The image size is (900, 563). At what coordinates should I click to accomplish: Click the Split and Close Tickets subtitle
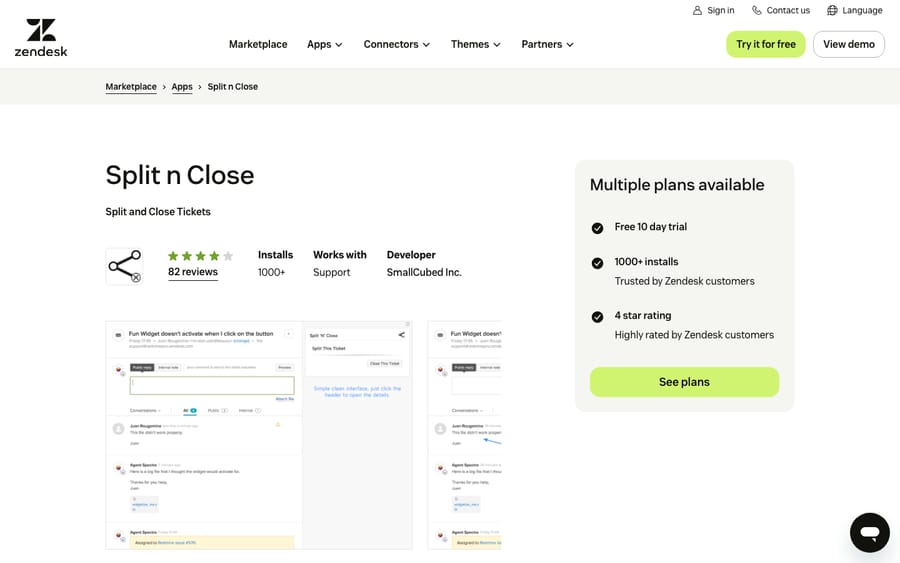pyautogui.click(x=158, y=212)
